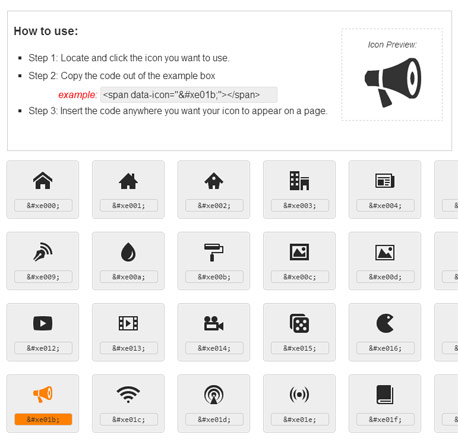
Task: Click the dice icon
Action: (299, 323)
